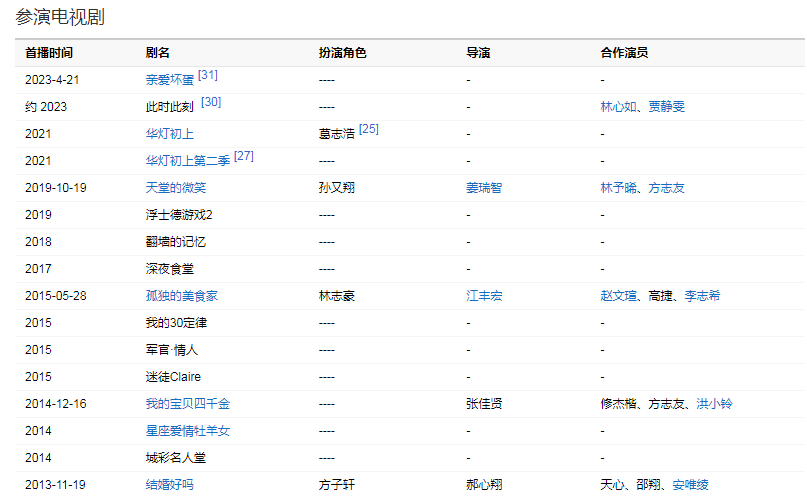807x497 pixels.
Task: Open the 方志友 link in 天堂的微笑 row
Action: tap(665, 188)
